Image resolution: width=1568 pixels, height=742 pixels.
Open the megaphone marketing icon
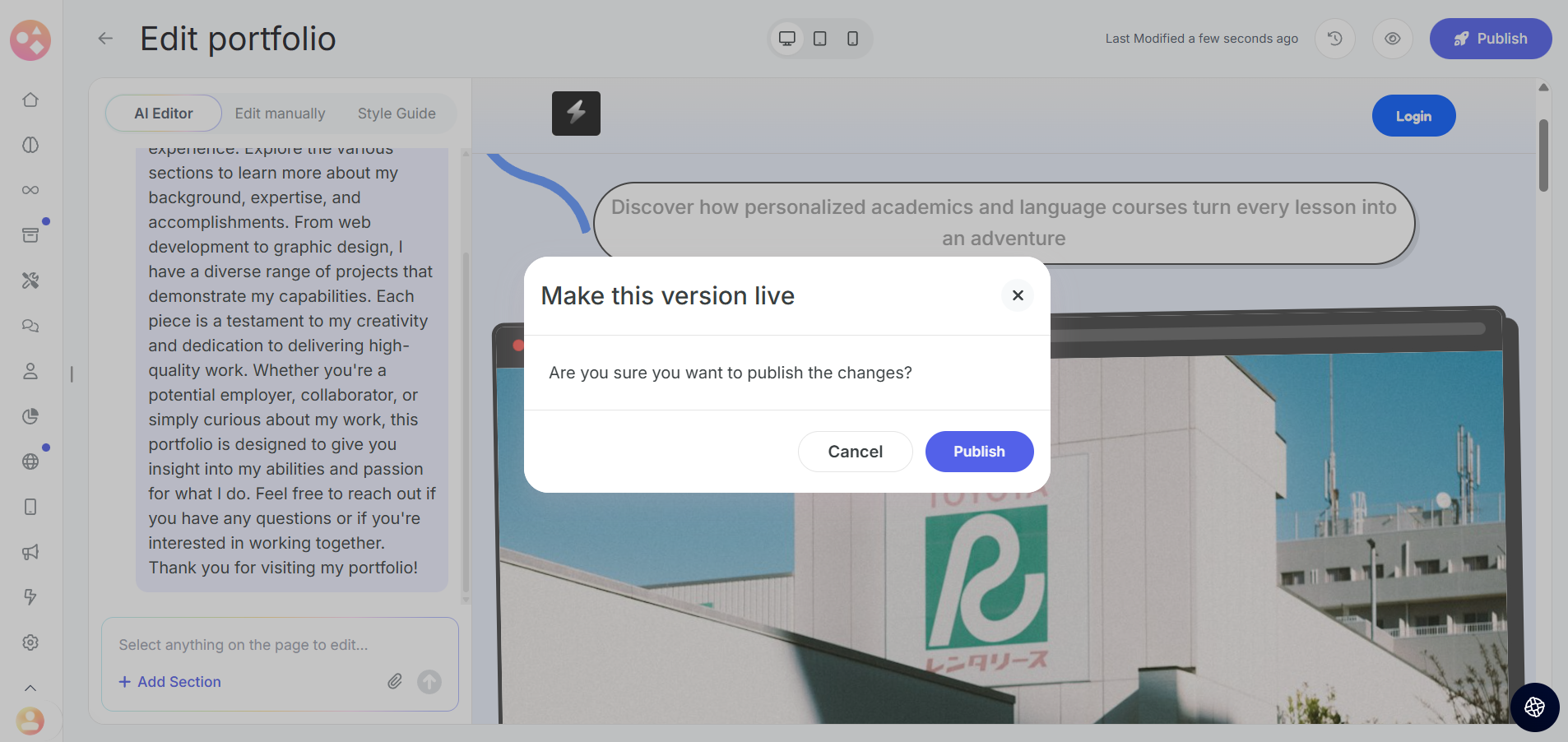(30, 552)
